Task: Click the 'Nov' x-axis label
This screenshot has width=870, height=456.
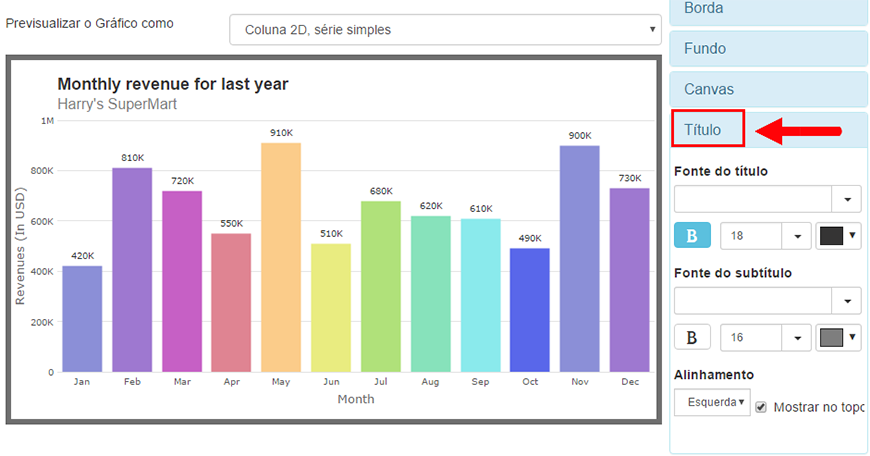Action: coord(580,382)
